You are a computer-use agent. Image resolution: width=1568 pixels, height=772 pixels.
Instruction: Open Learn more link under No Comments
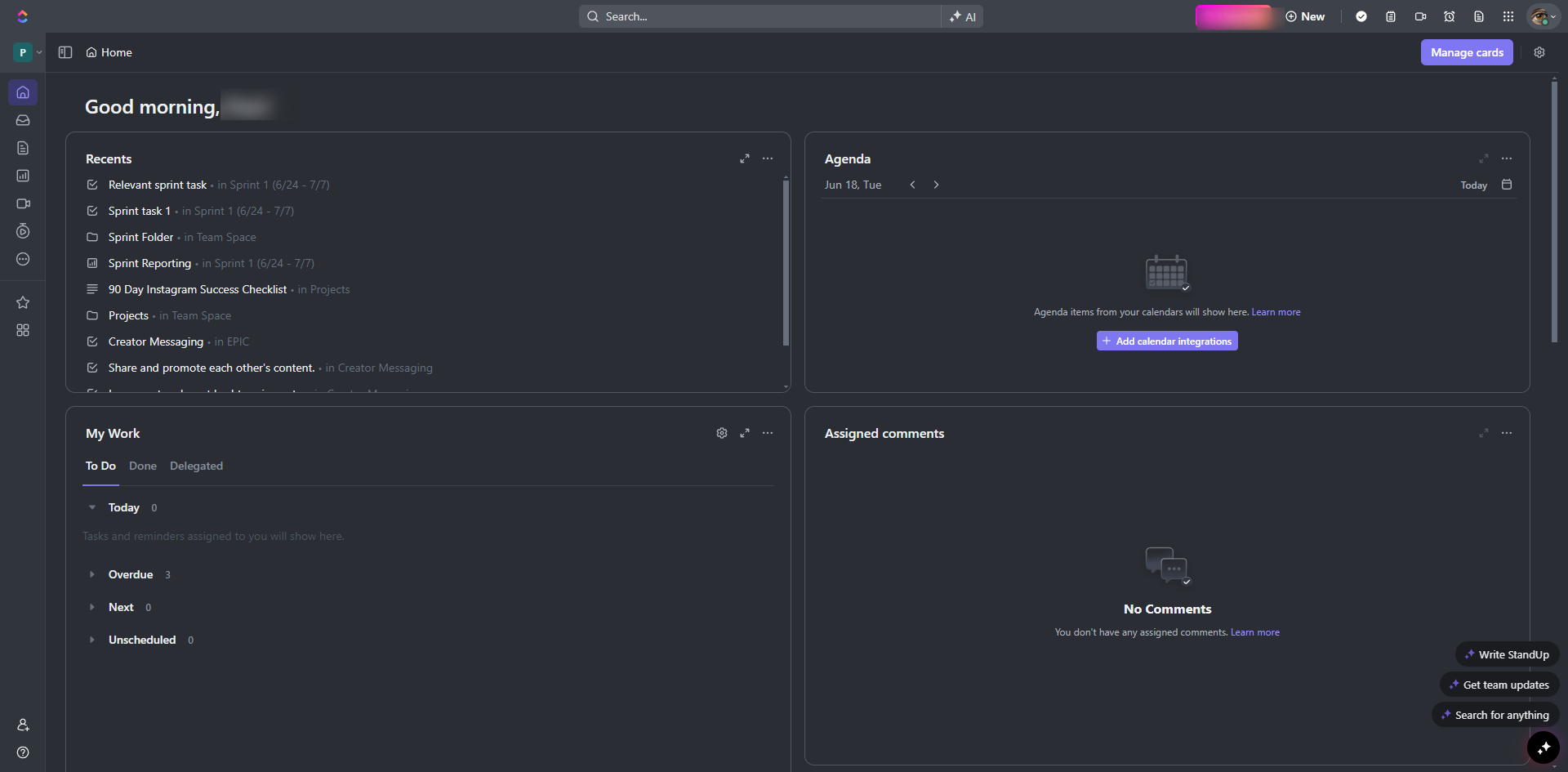click(1255, 632)
